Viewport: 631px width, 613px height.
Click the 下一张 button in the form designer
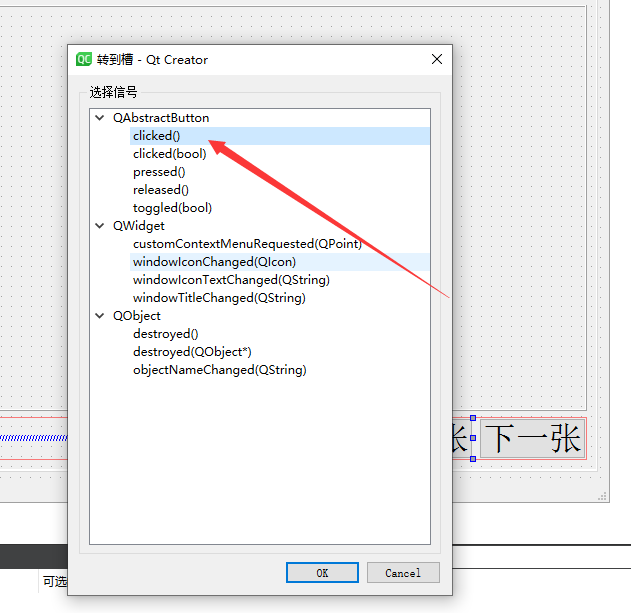[533, 438]
